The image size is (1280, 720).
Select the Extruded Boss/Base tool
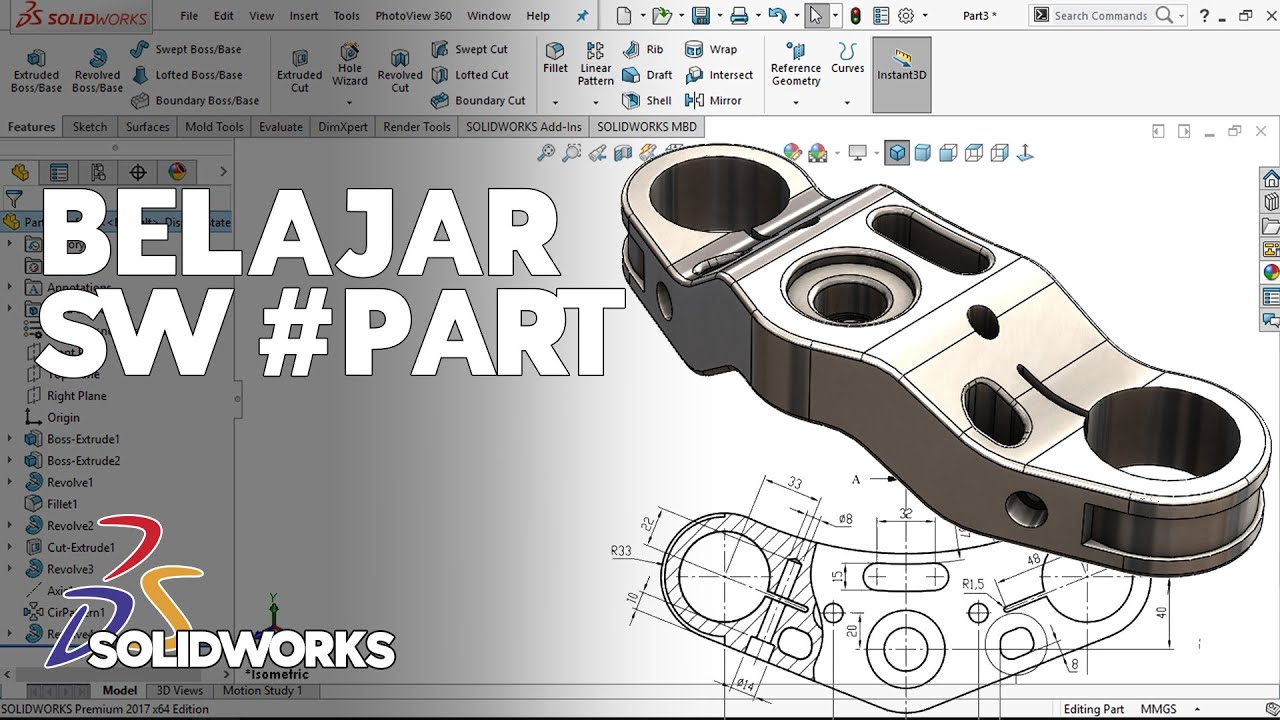(x=36, y=71)
